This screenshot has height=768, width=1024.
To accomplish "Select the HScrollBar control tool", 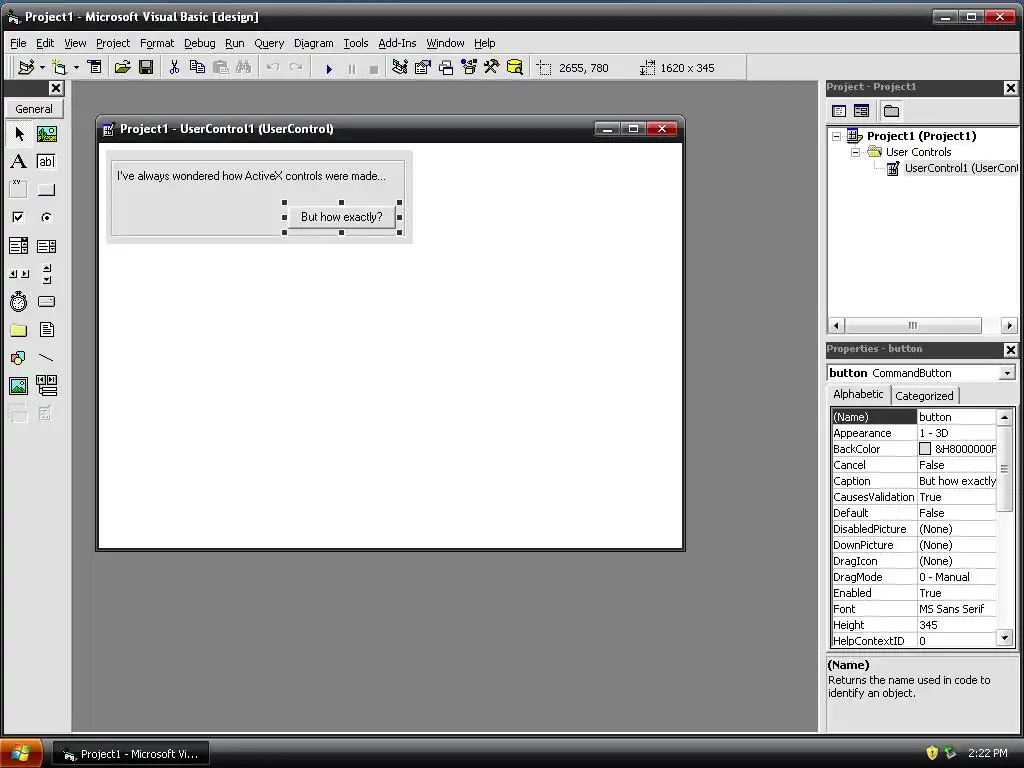I will (x=18, y=274).
